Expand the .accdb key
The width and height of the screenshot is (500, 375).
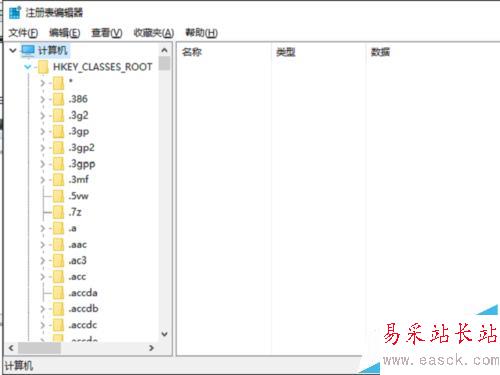(43, 309)
